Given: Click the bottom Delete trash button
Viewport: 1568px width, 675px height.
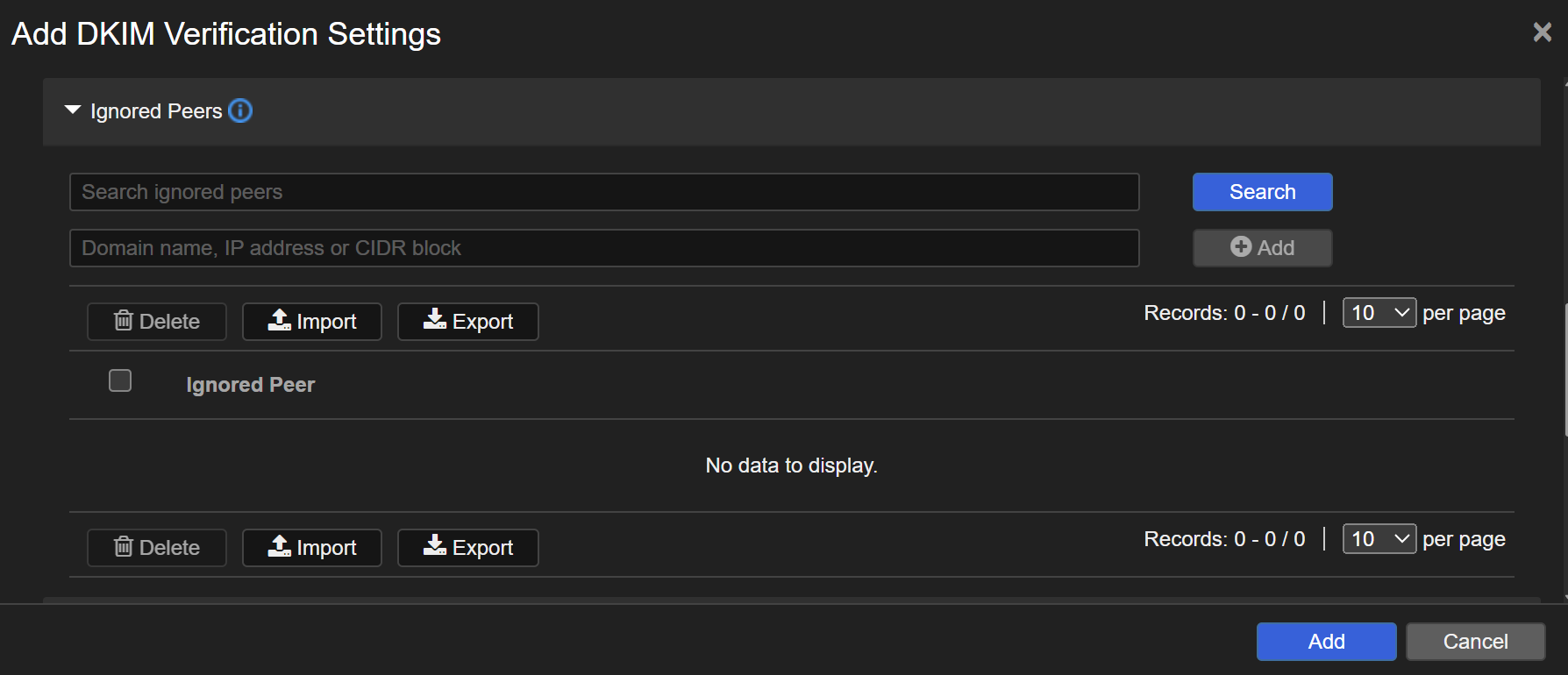Looking at the screenshot, I should (157, 548).
